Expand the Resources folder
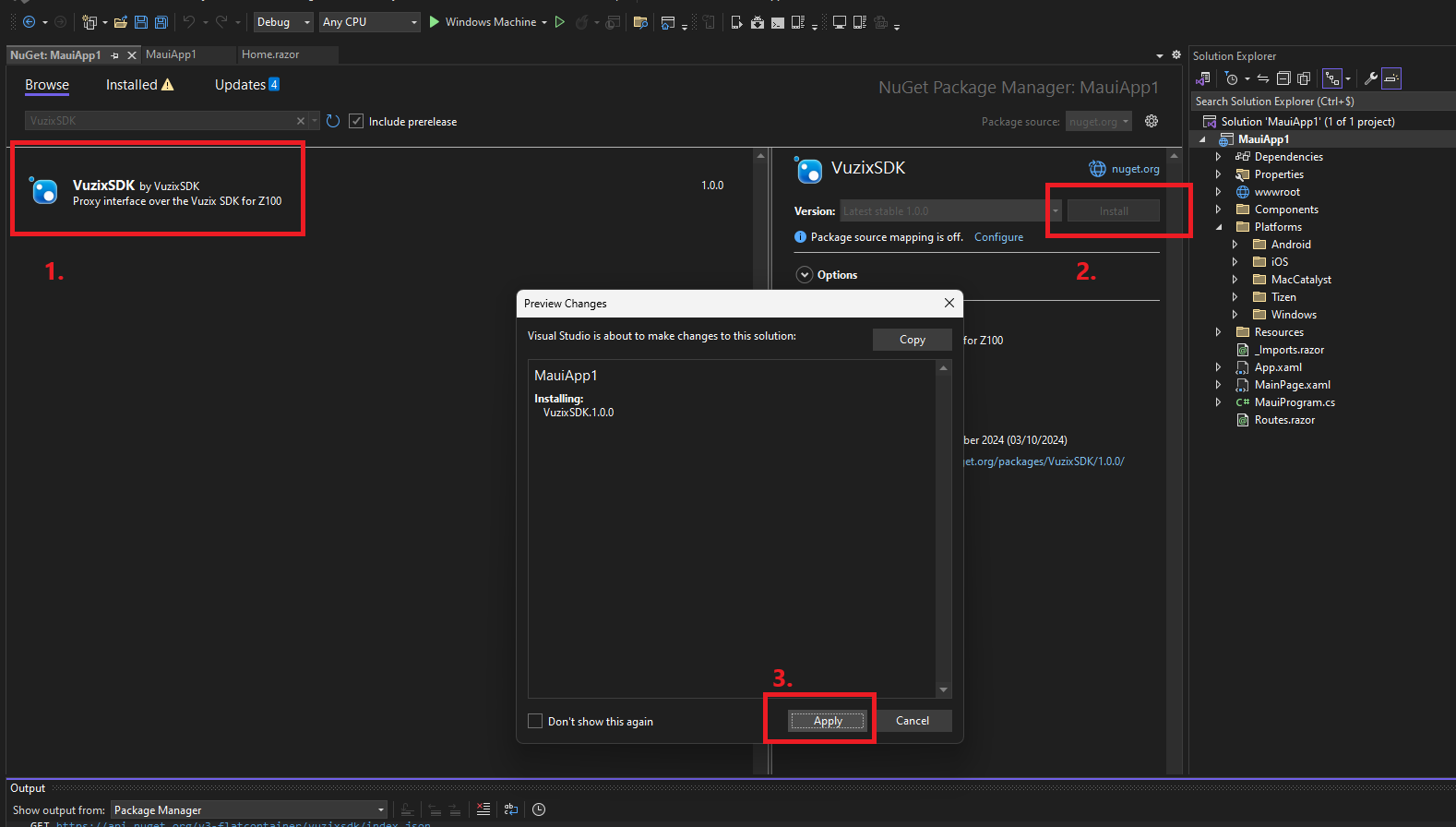The height and width of the screenshot is (827, 1456). [x=1218, y=332]
